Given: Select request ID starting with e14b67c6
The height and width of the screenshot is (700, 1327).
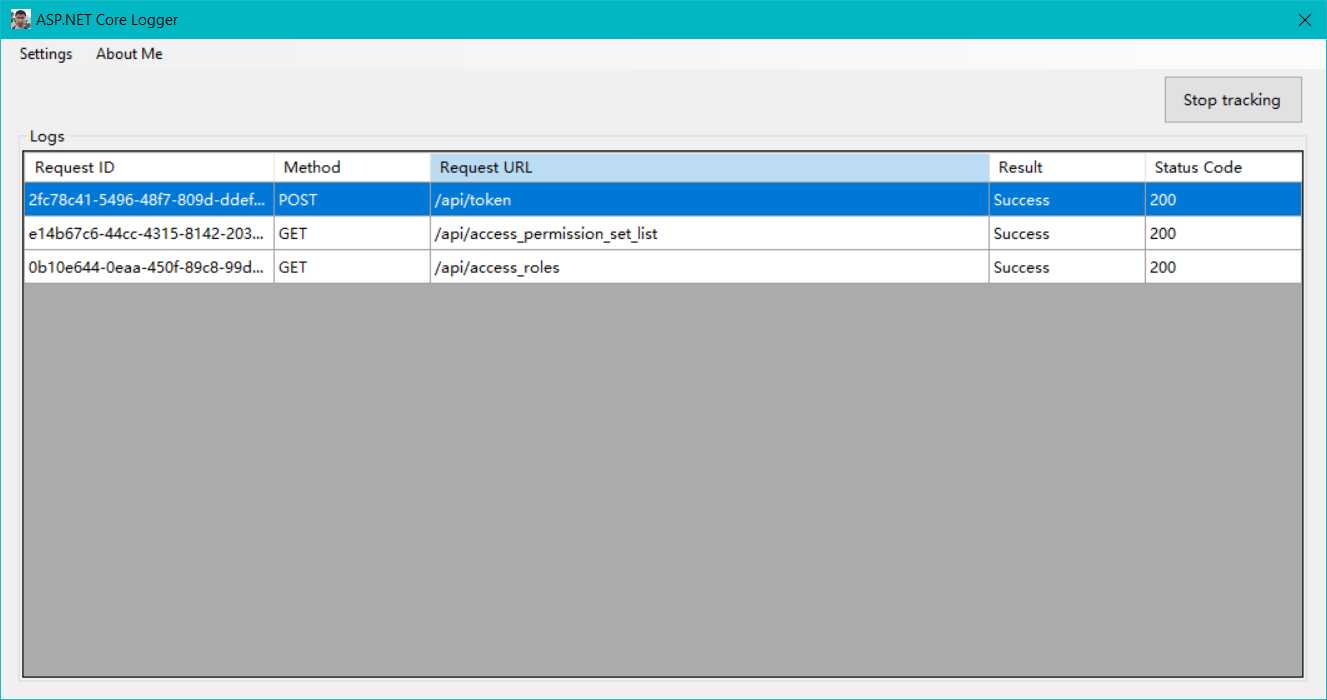Looking at the screenshot, I should tap(149, 234).
